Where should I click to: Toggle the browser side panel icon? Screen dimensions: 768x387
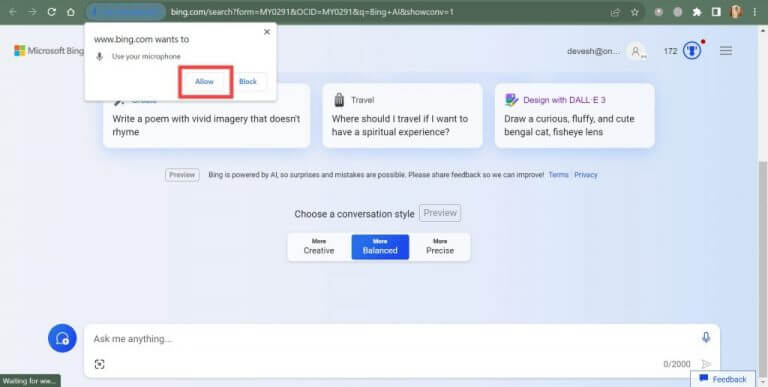(x=716, y=12)
